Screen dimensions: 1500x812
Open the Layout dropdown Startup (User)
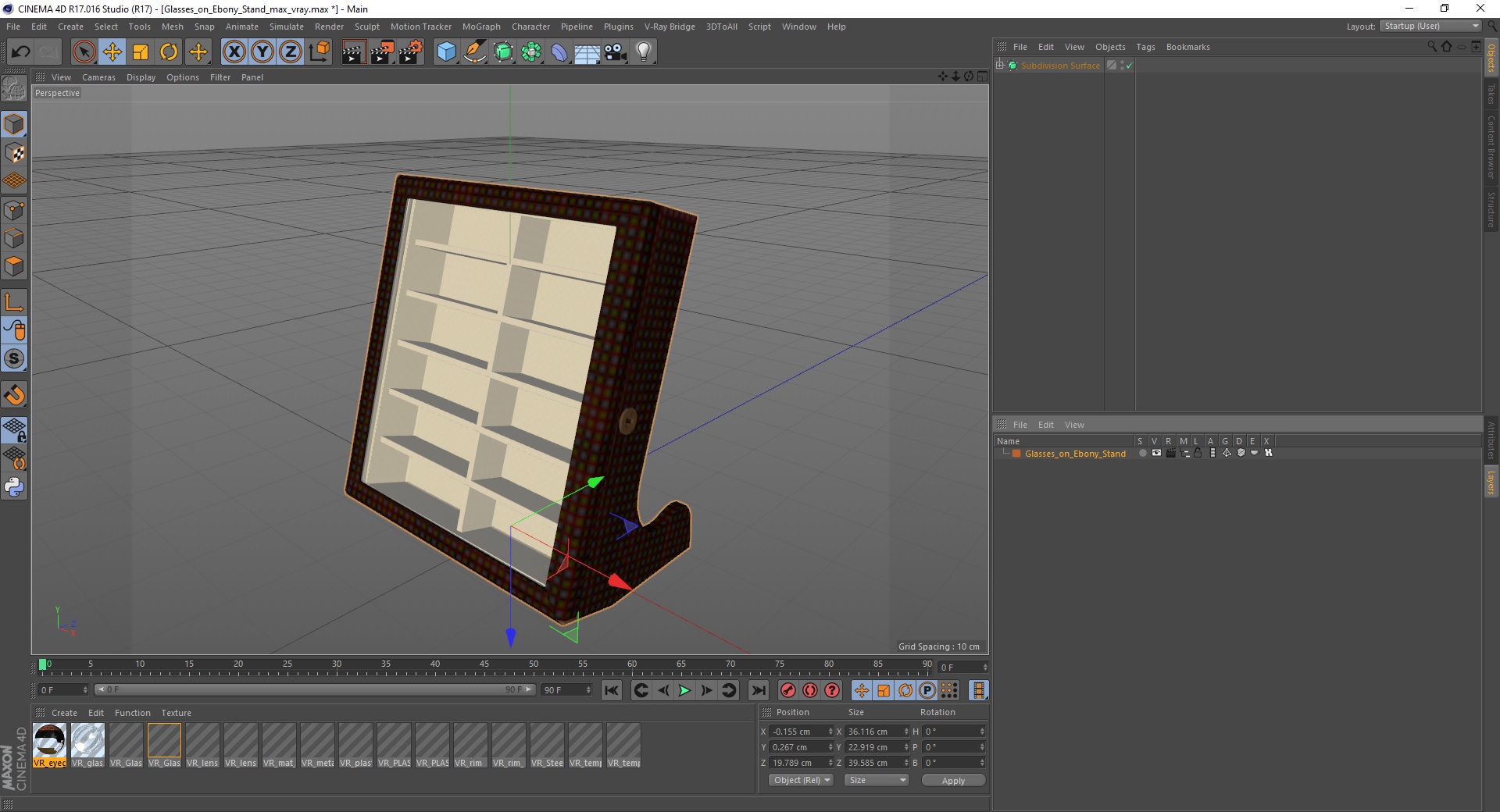tap(1430, 26)
